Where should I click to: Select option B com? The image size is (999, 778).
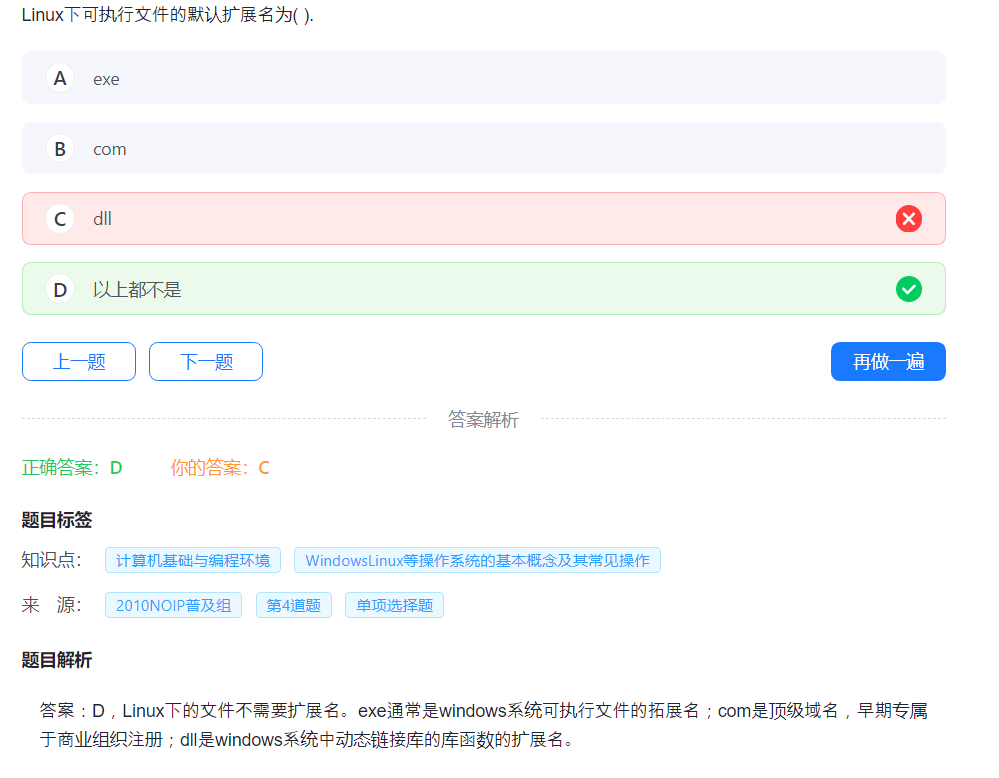[x=484, y=148]
